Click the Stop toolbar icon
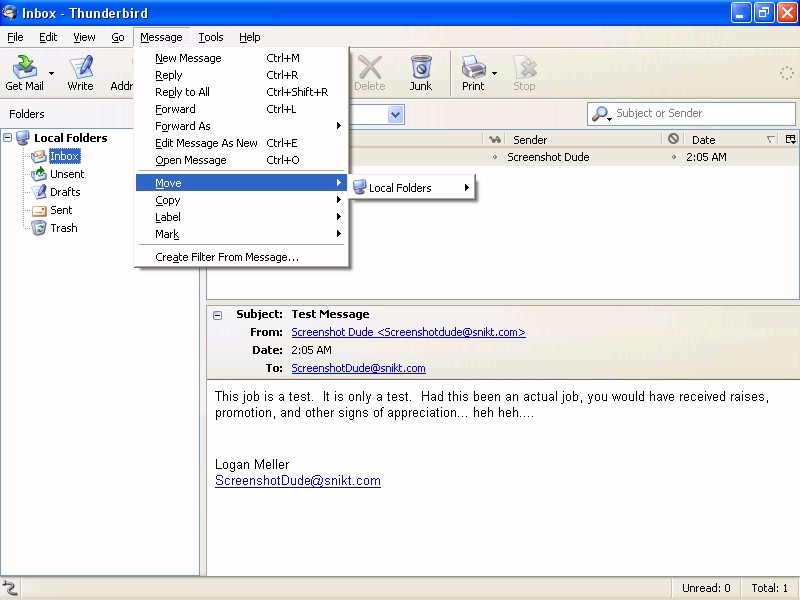The height and width of the screenshot is (600, 800). coord(524,72)
